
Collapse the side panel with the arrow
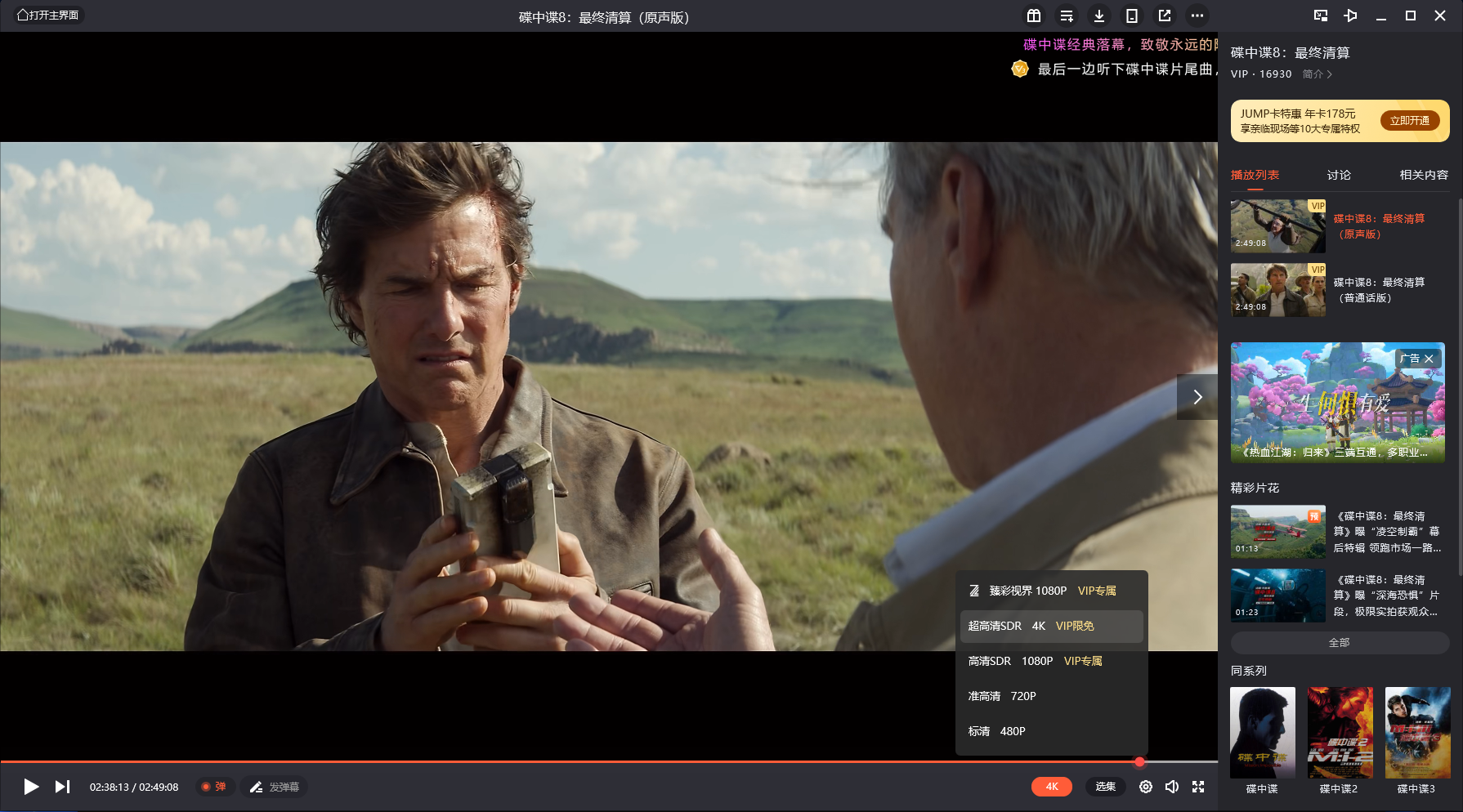1197,397
